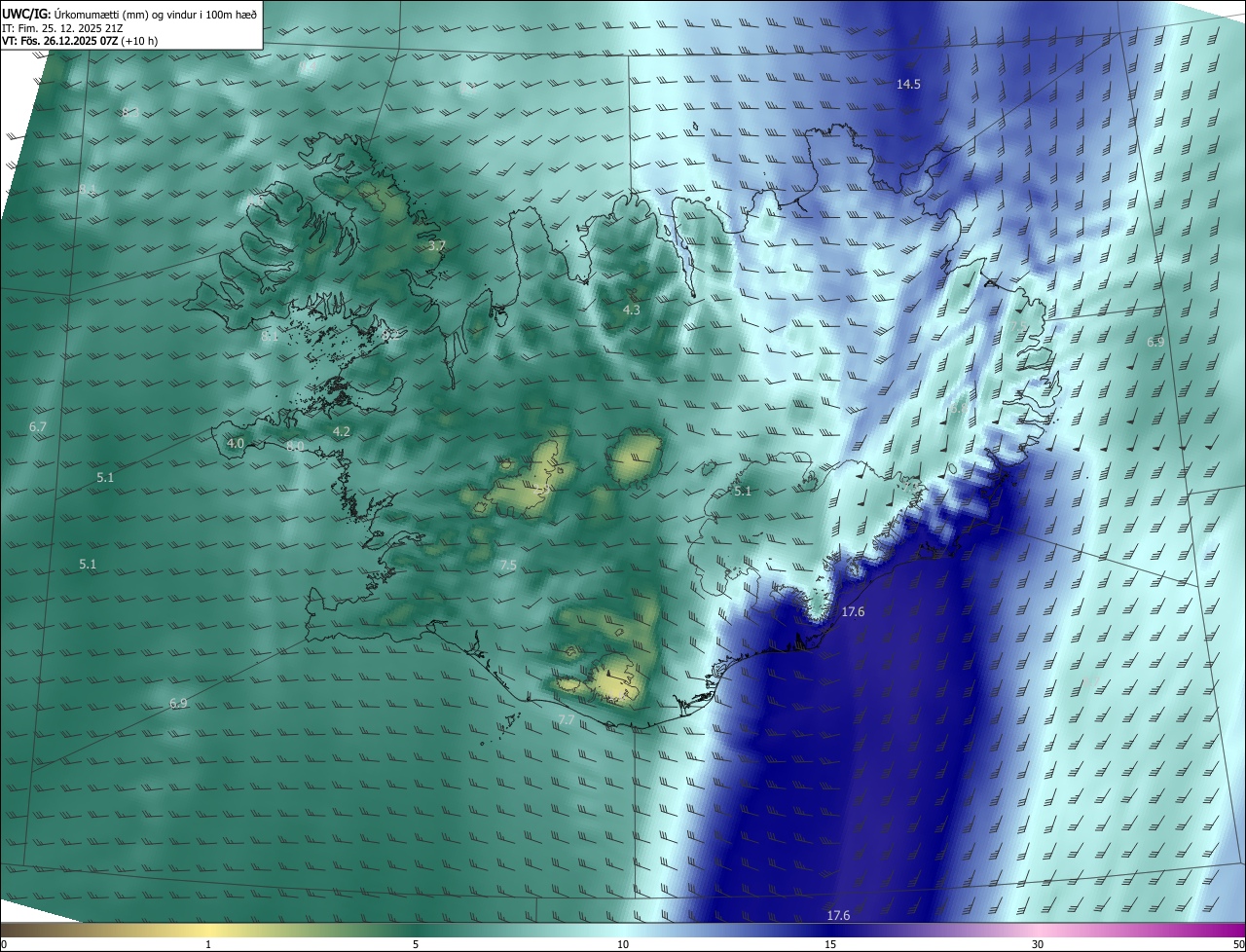Click the UWC/IG map title text
Viewport: 1246px width, 952px height.
[x=129, y=14]
